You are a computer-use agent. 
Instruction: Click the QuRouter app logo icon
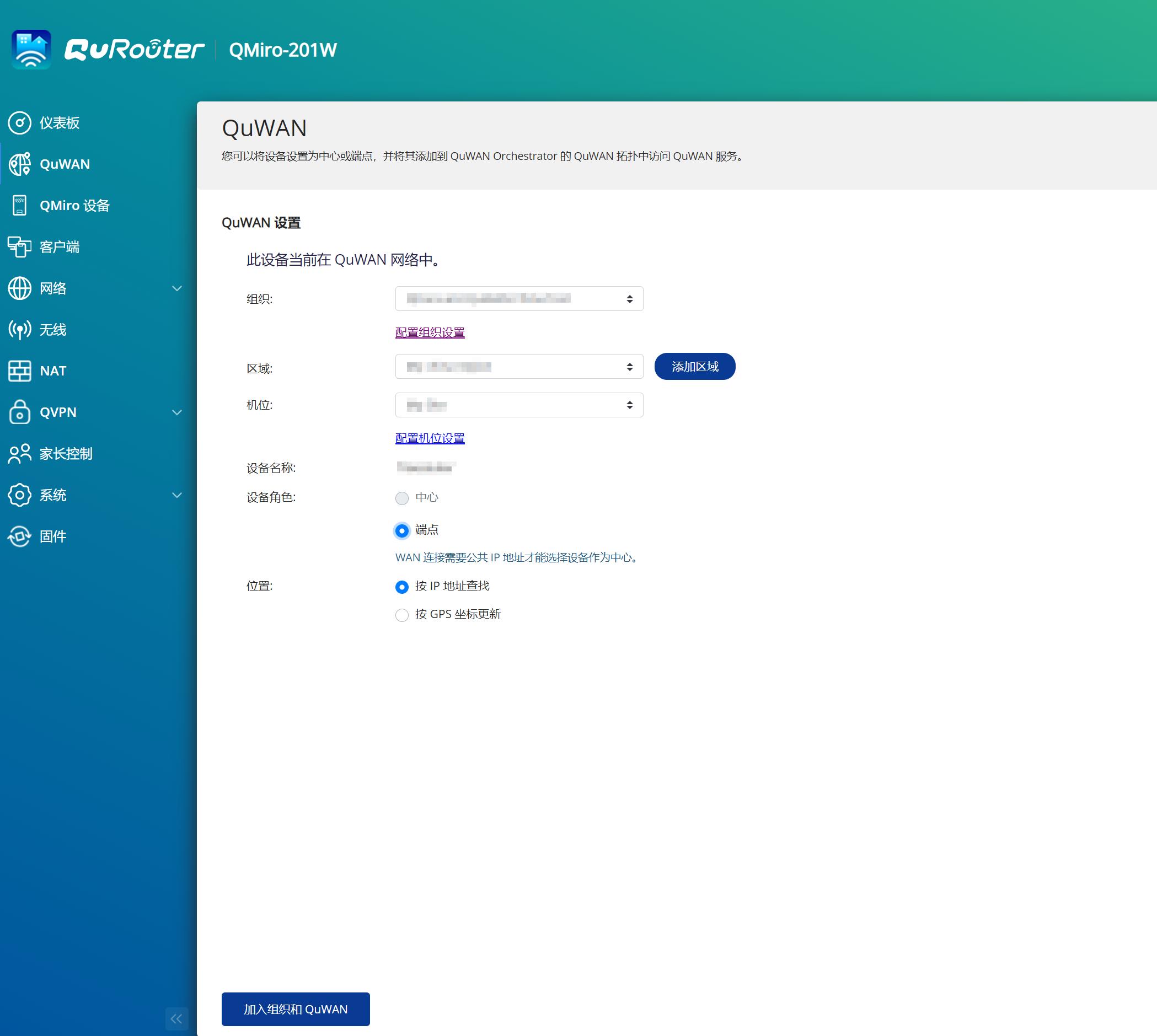tap(31, 50)
